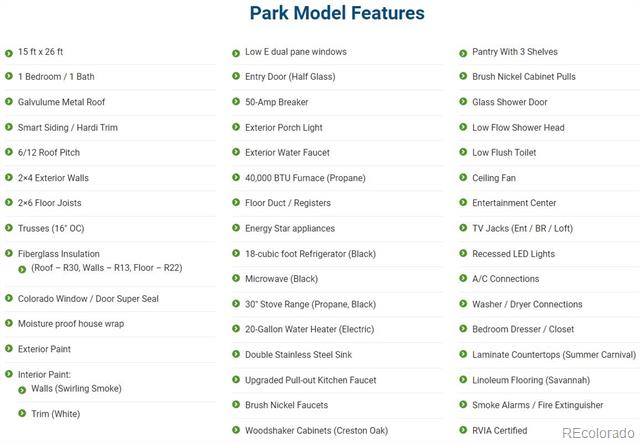The height and width of the screenshot is (442, 640).
Task: Click the green icon beside Microwave (Black)
Action: tap(236, 278)
